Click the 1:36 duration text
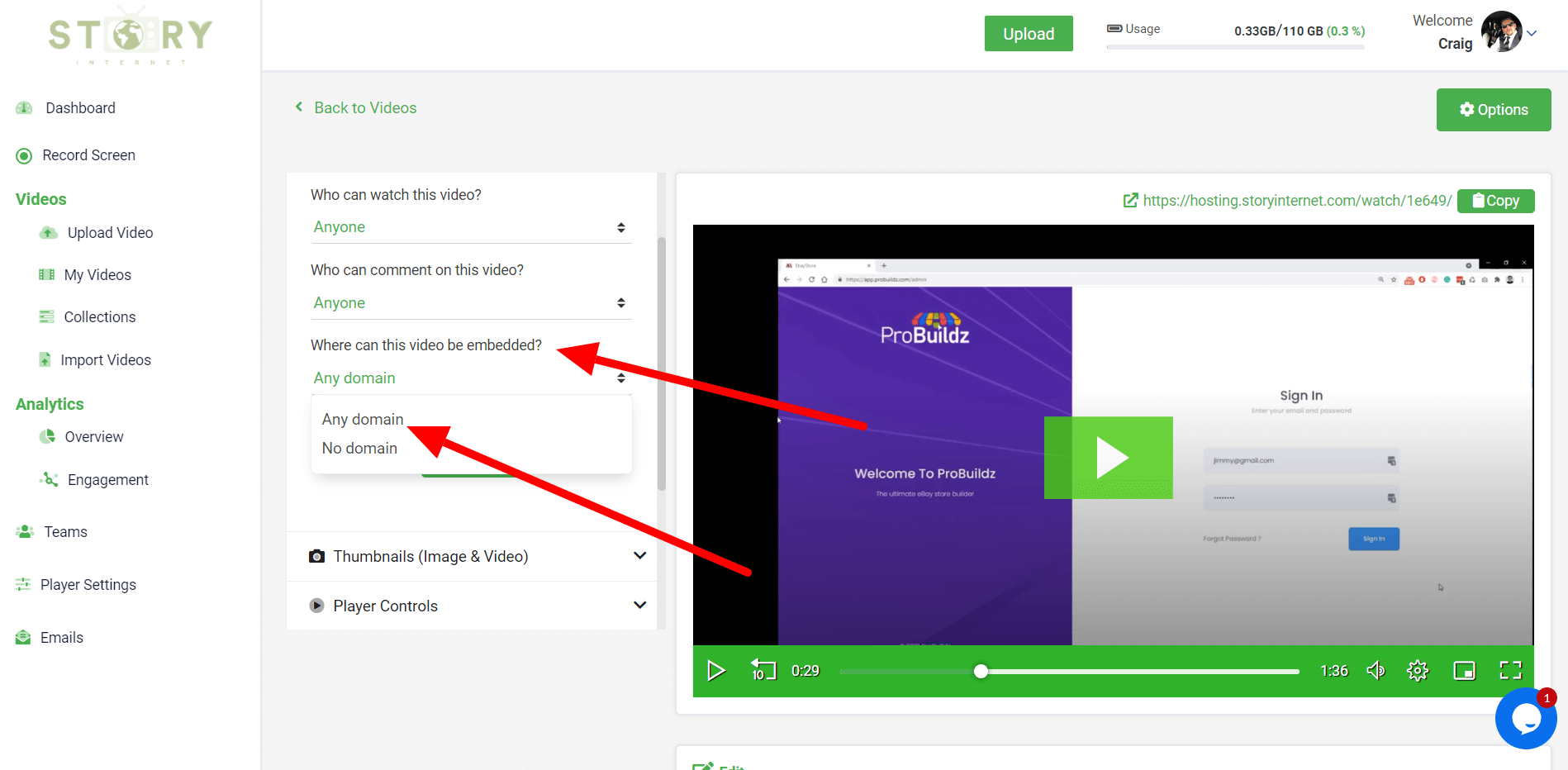1568x770 pixels. coord(1333,671)
